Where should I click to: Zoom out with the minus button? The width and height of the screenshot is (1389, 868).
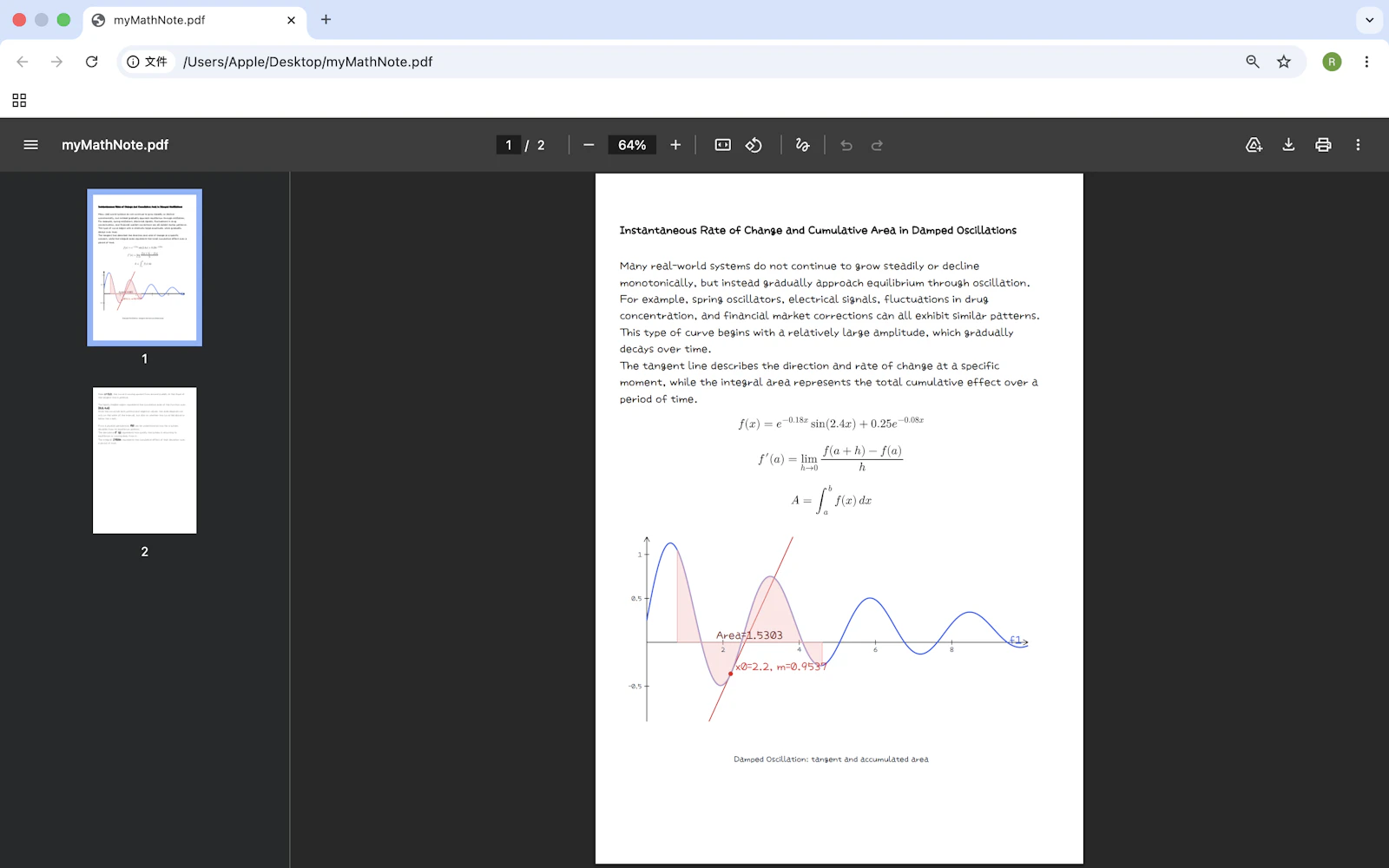pyautogui.click(x=589, y=145)
